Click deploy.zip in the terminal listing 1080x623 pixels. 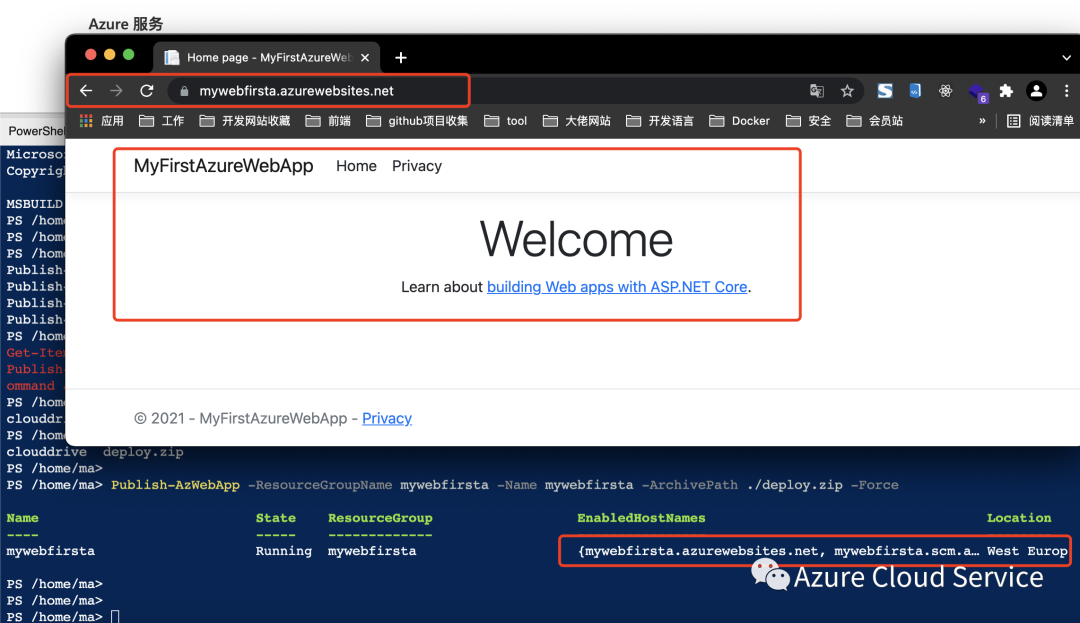143,452
